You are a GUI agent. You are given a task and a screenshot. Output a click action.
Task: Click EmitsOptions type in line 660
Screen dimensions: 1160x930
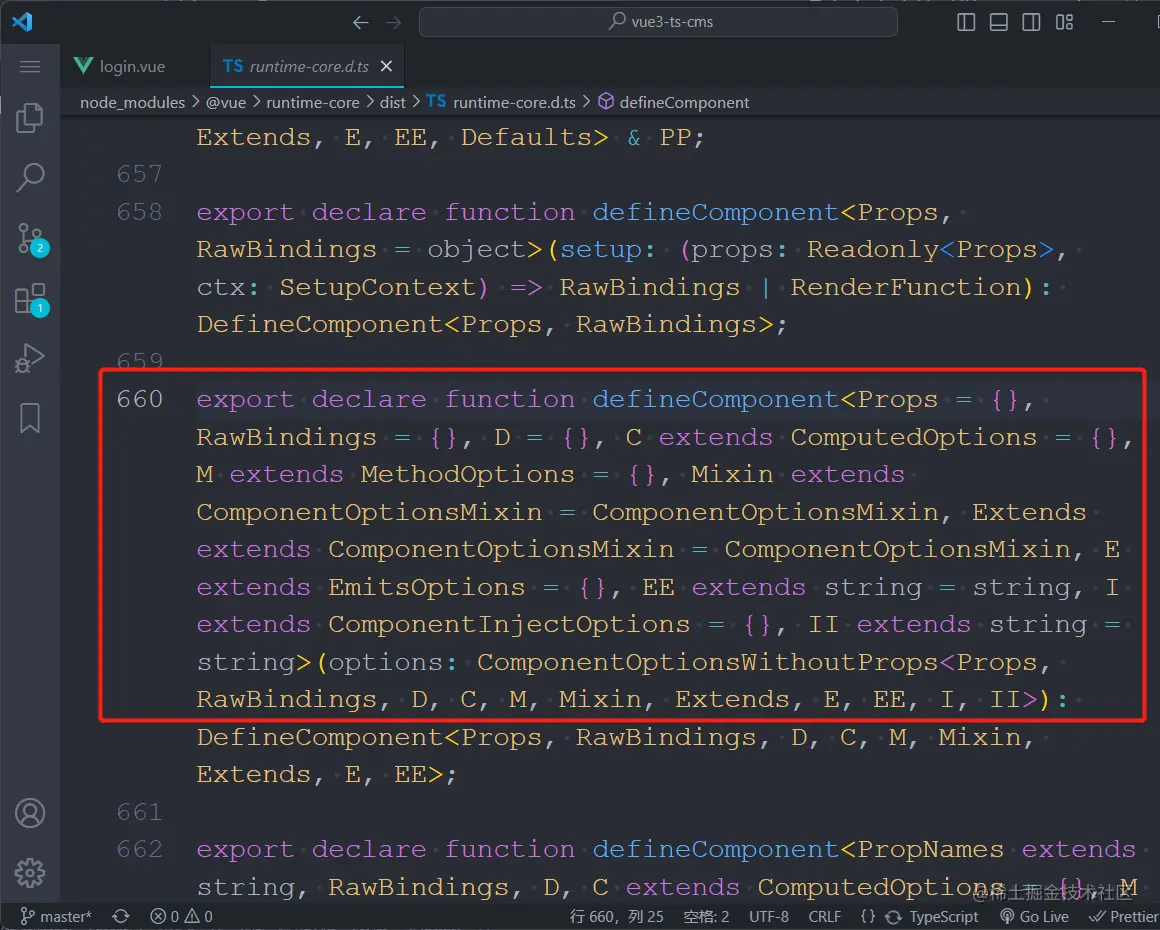click(x=427, y=587)
